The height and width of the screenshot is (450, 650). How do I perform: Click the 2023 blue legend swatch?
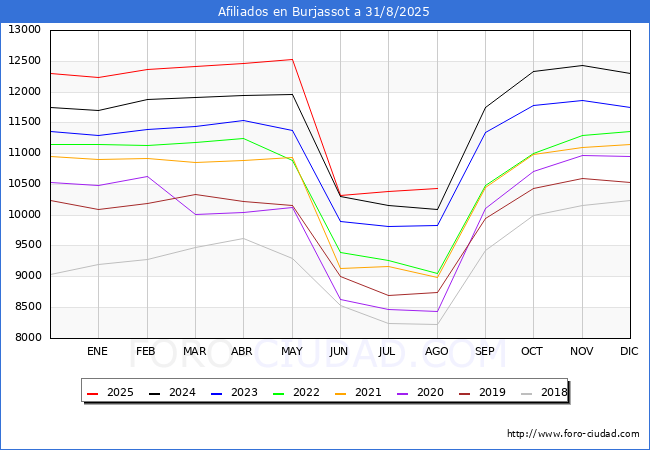216,393
